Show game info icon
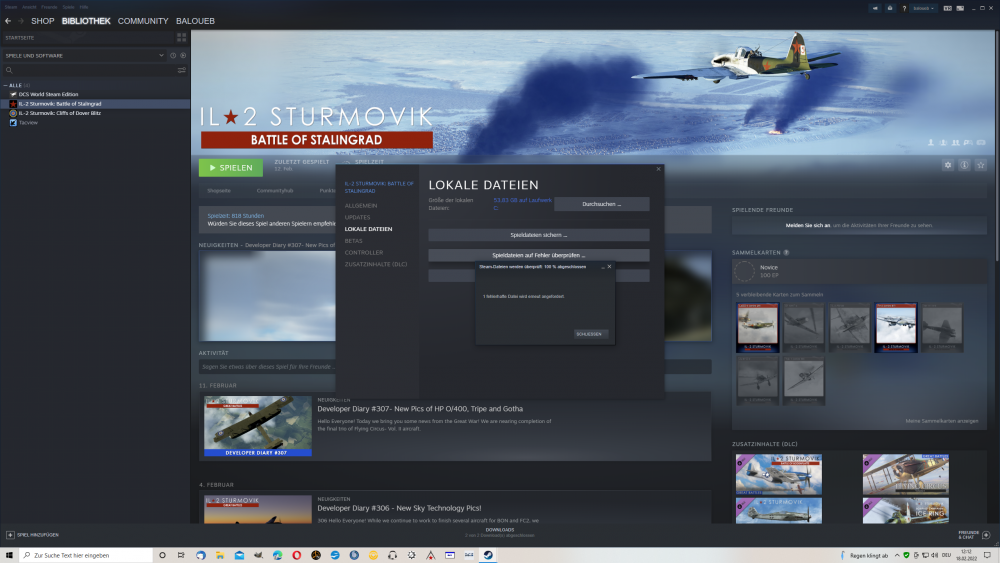 (964, 165)
